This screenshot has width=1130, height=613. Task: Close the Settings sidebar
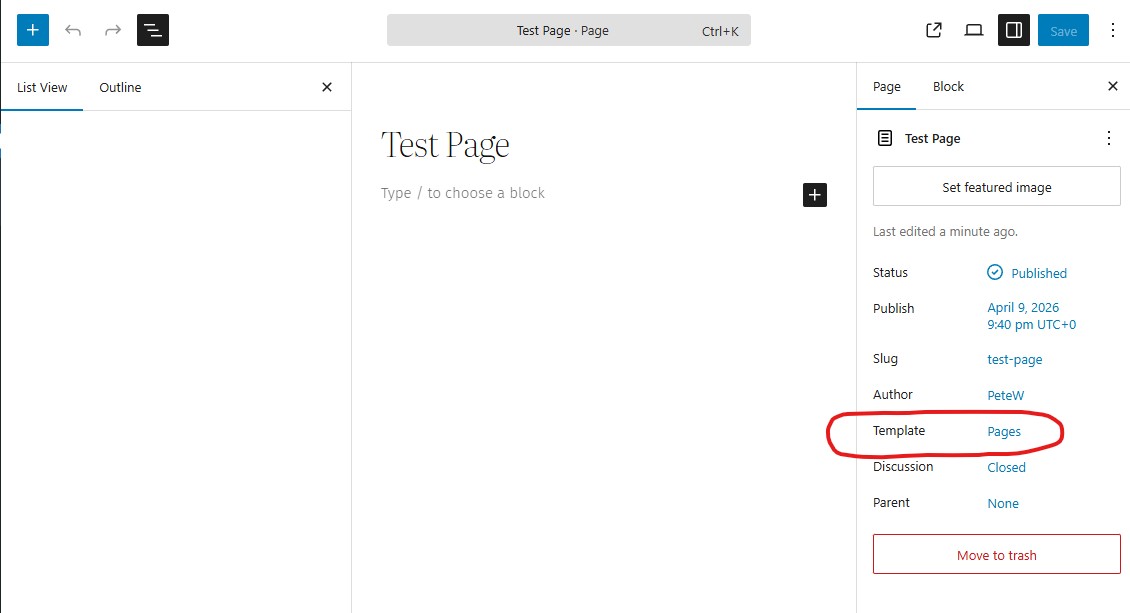(x=1113, y=86)
